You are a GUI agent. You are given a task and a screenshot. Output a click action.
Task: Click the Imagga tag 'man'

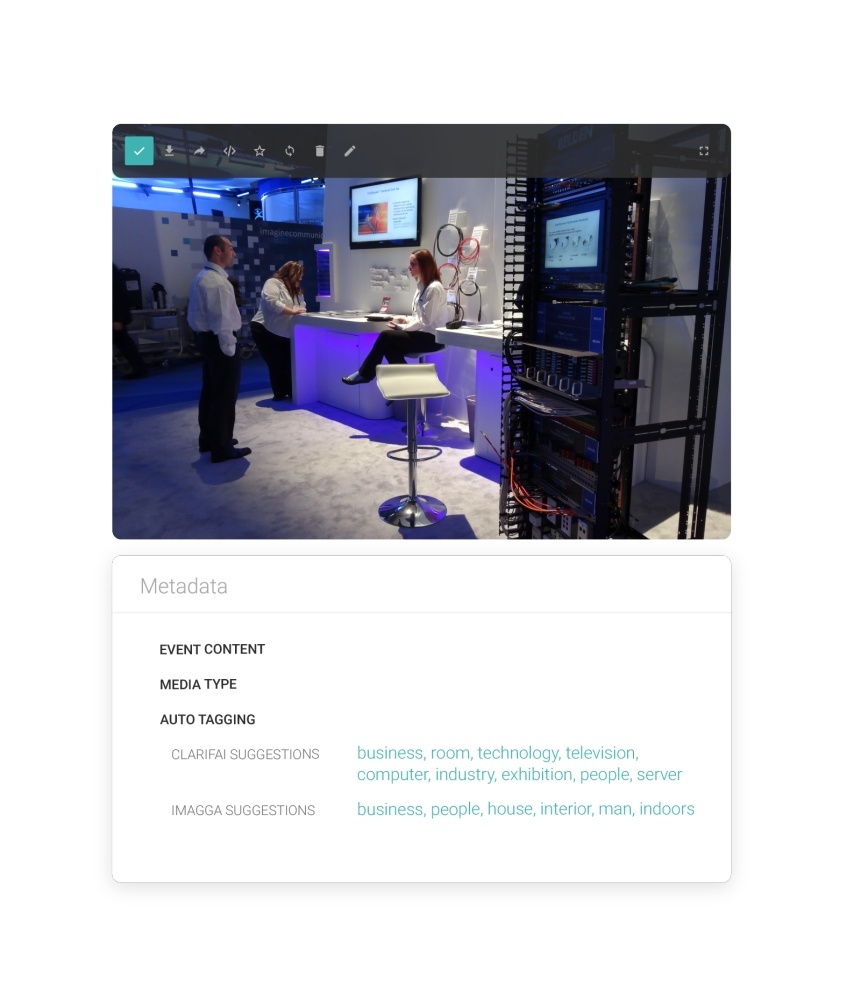[616, 809]
